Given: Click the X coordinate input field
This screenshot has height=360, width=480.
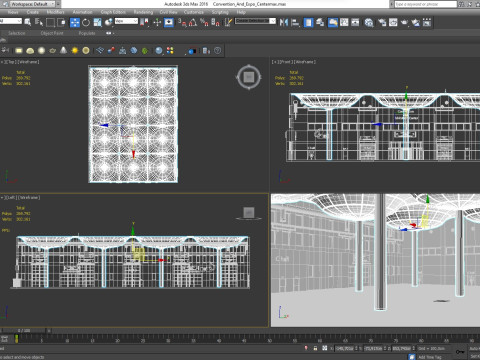Looking at the screenshot, I should point(345,348).
